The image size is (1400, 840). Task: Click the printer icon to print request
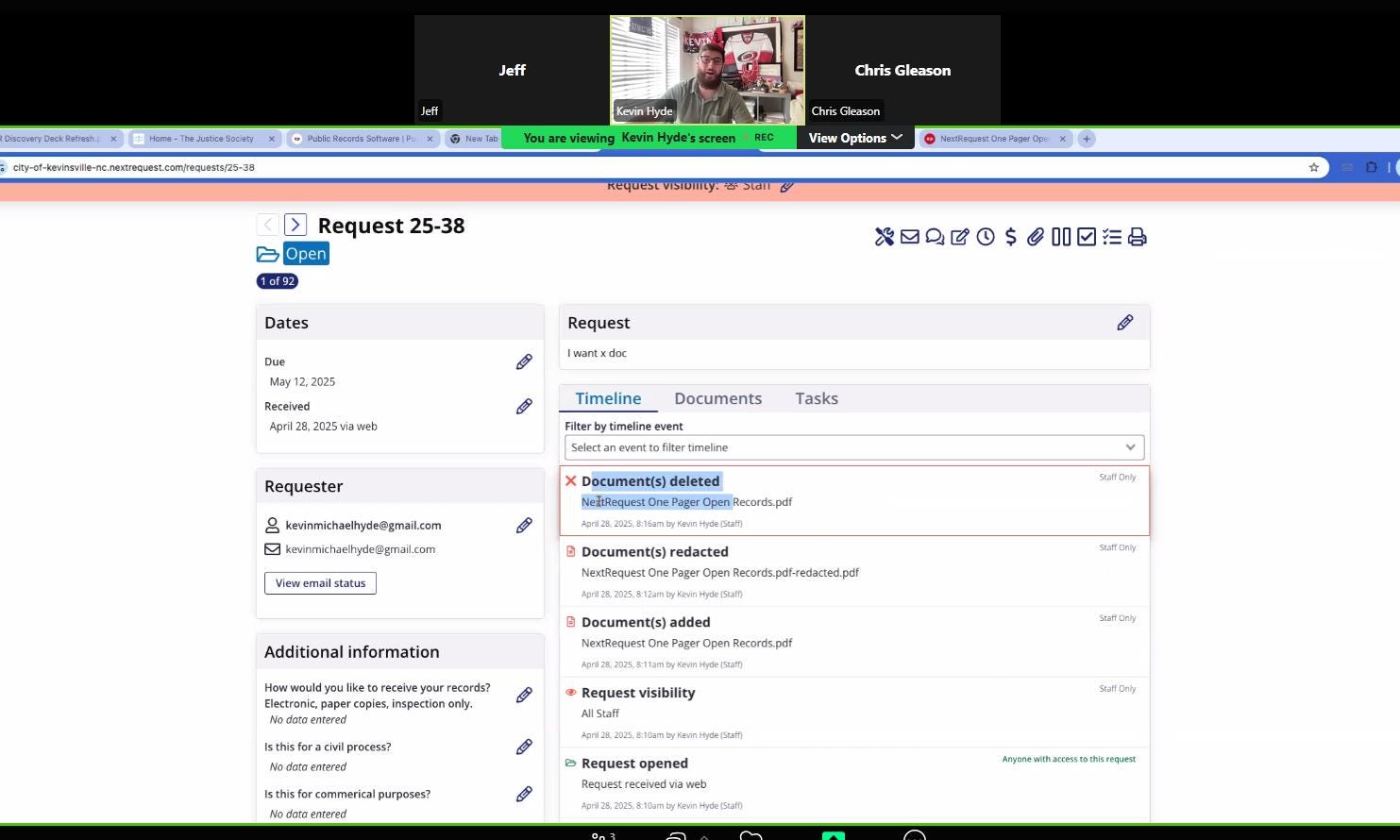click(1138, 237)
